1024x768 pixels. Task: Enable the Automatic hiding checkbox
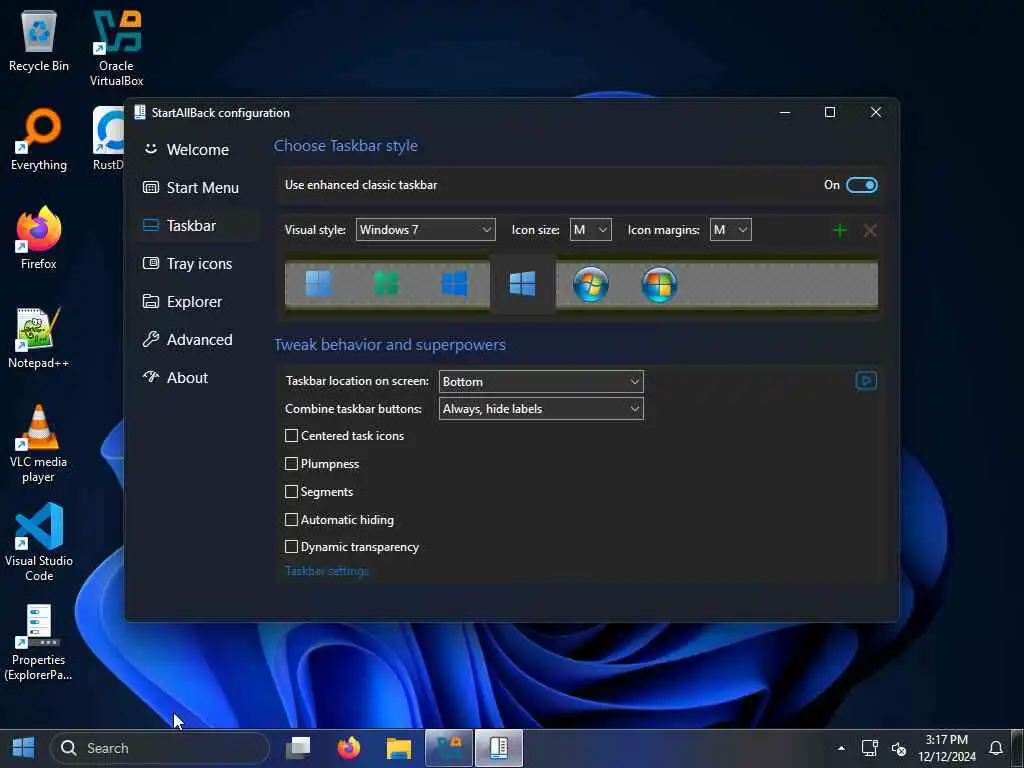click(x=291, y=520)
